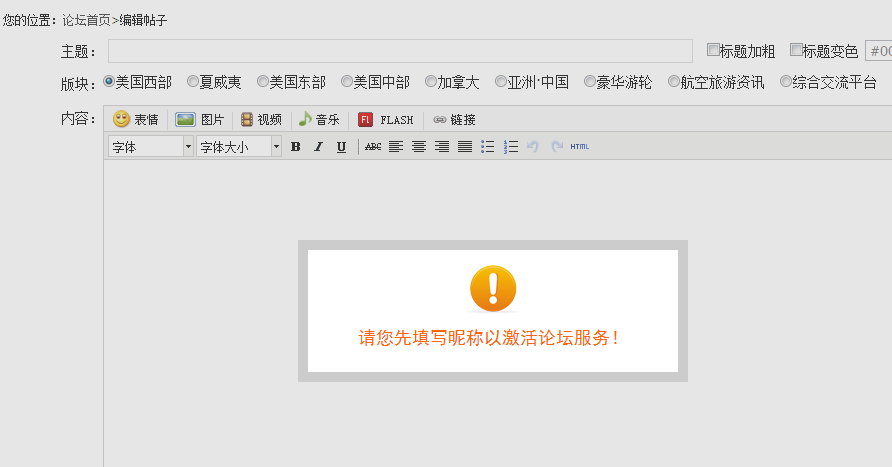Screen dimensions: 892x467
Task: Insert a hyperlink with 链接 button
Action: [x=454, y=119]
